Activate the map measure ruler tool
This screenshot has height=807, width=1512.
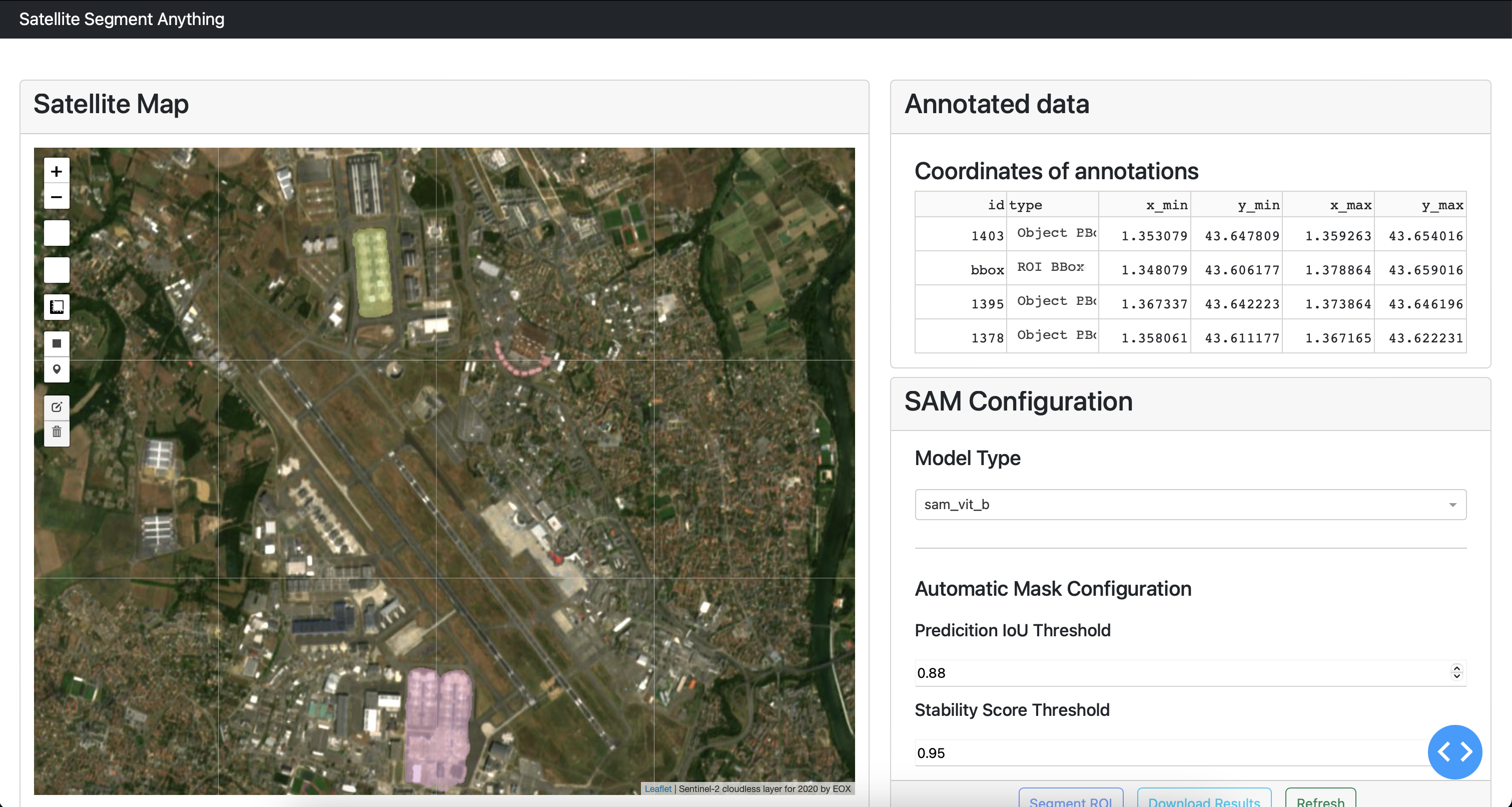tap(57, 306)
